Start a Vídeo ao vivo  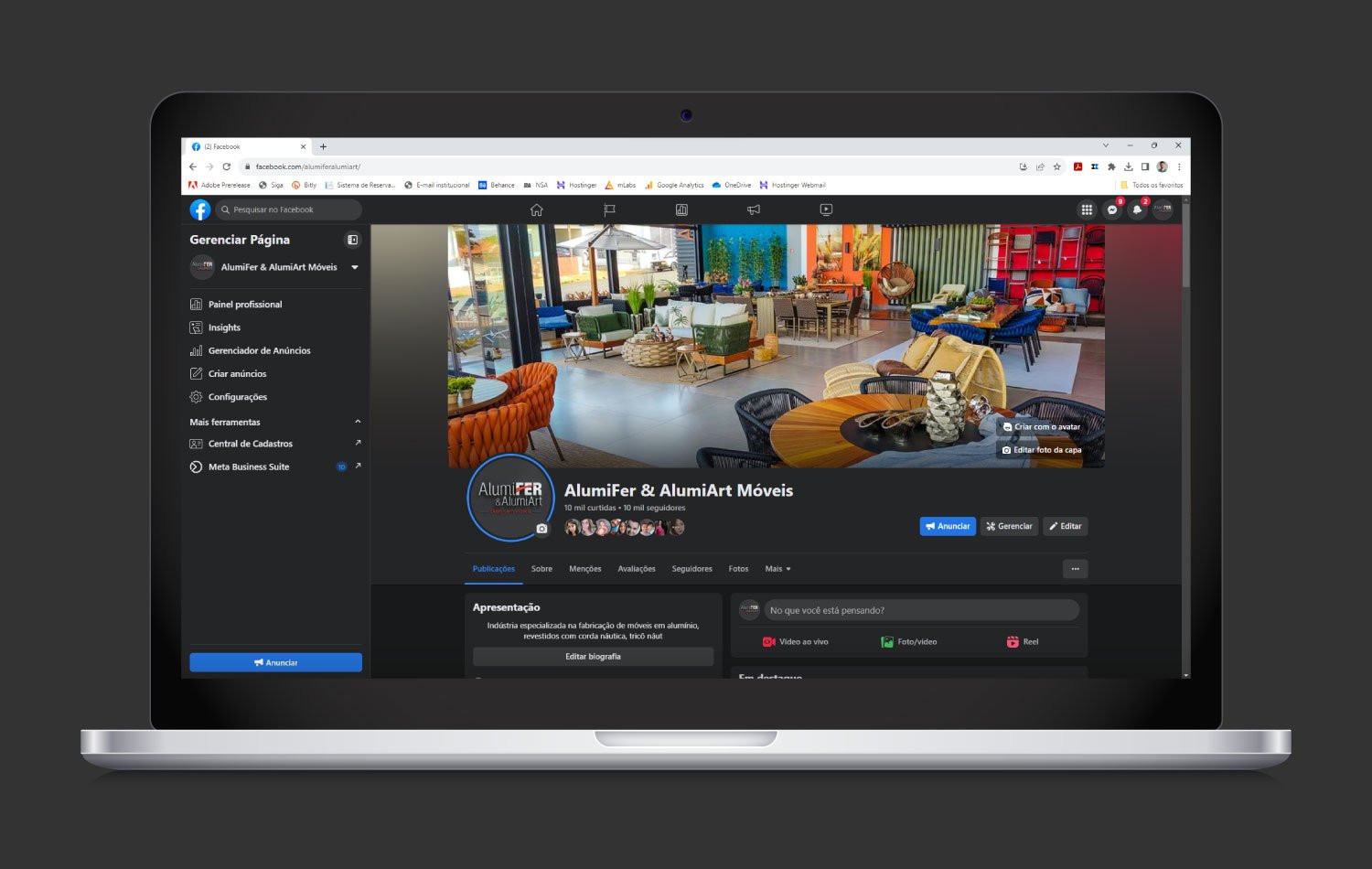(x=796, y=642)
